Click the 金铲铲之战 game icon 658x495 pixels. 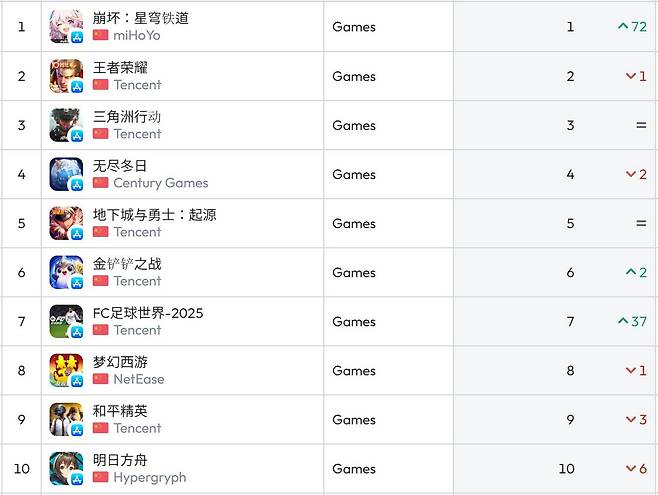66,272
